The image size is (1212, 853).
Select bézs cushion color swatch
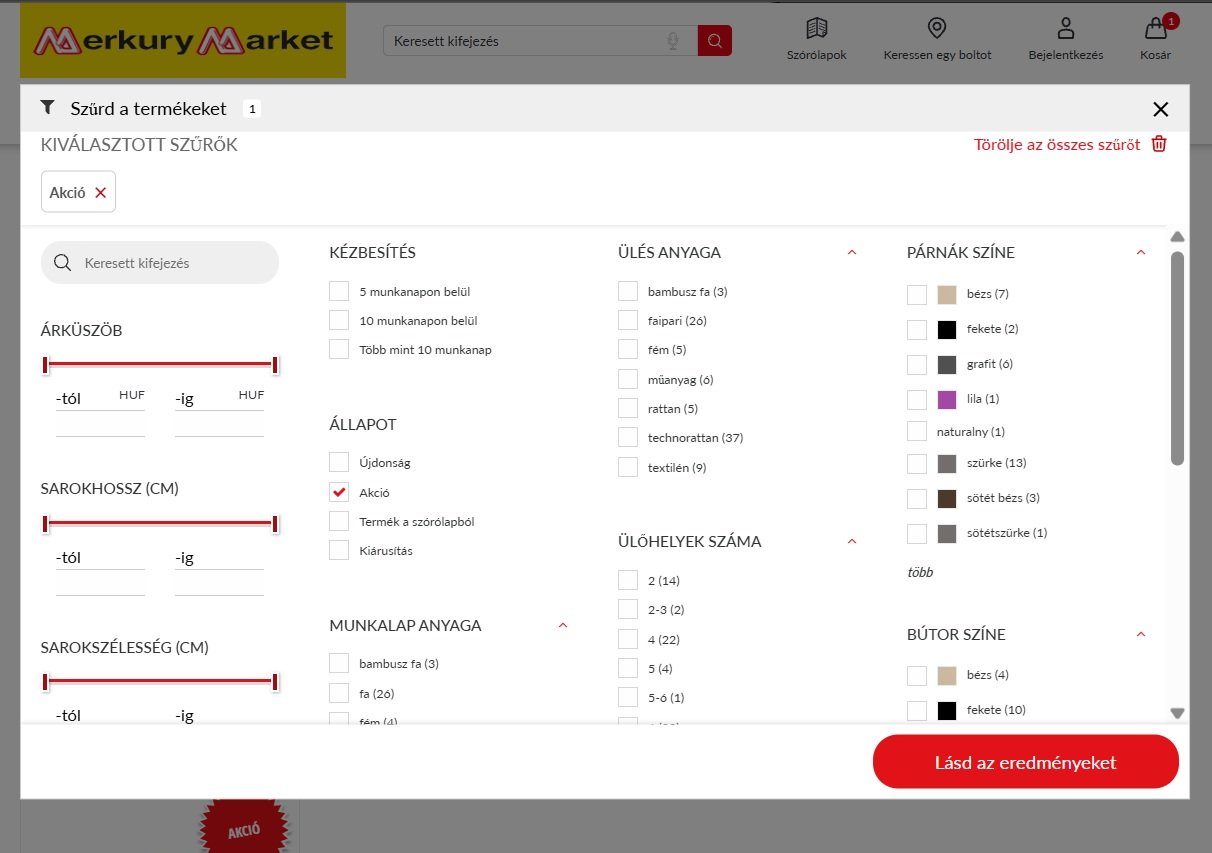coord(947,295)
